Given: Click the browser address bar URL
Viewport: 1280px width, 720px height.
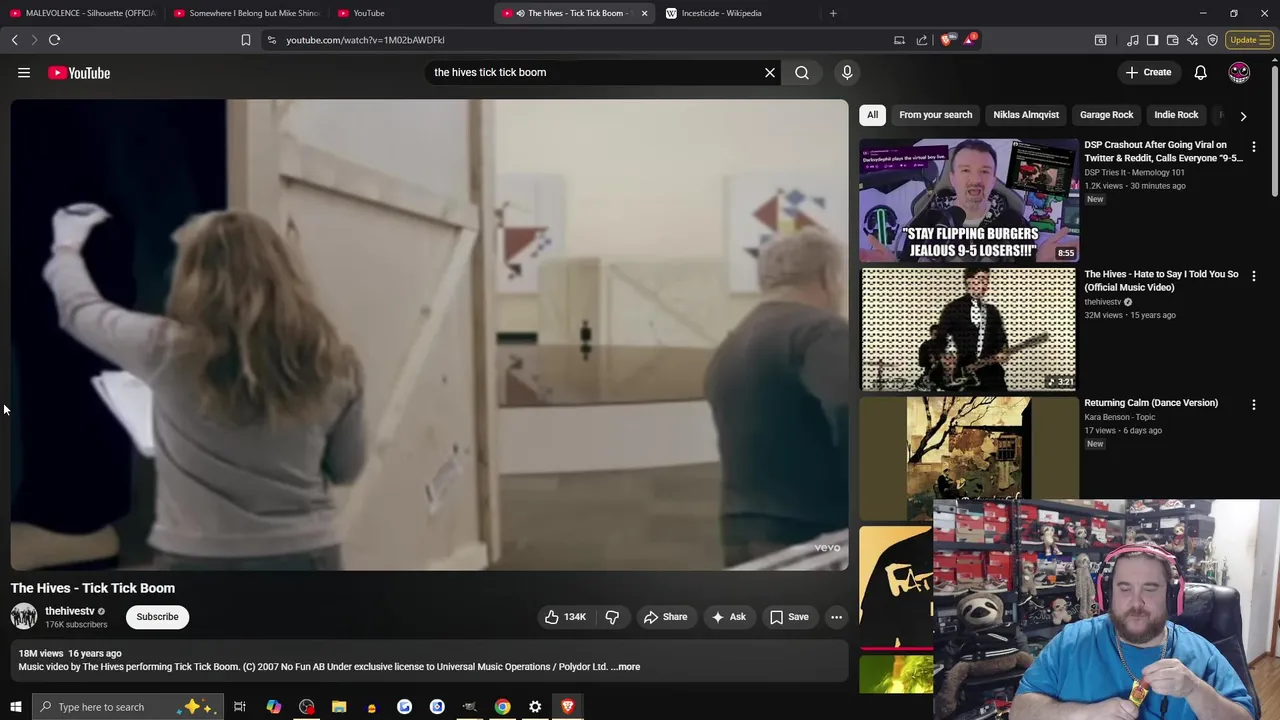Looking at the screenshot, I should 365,40.
